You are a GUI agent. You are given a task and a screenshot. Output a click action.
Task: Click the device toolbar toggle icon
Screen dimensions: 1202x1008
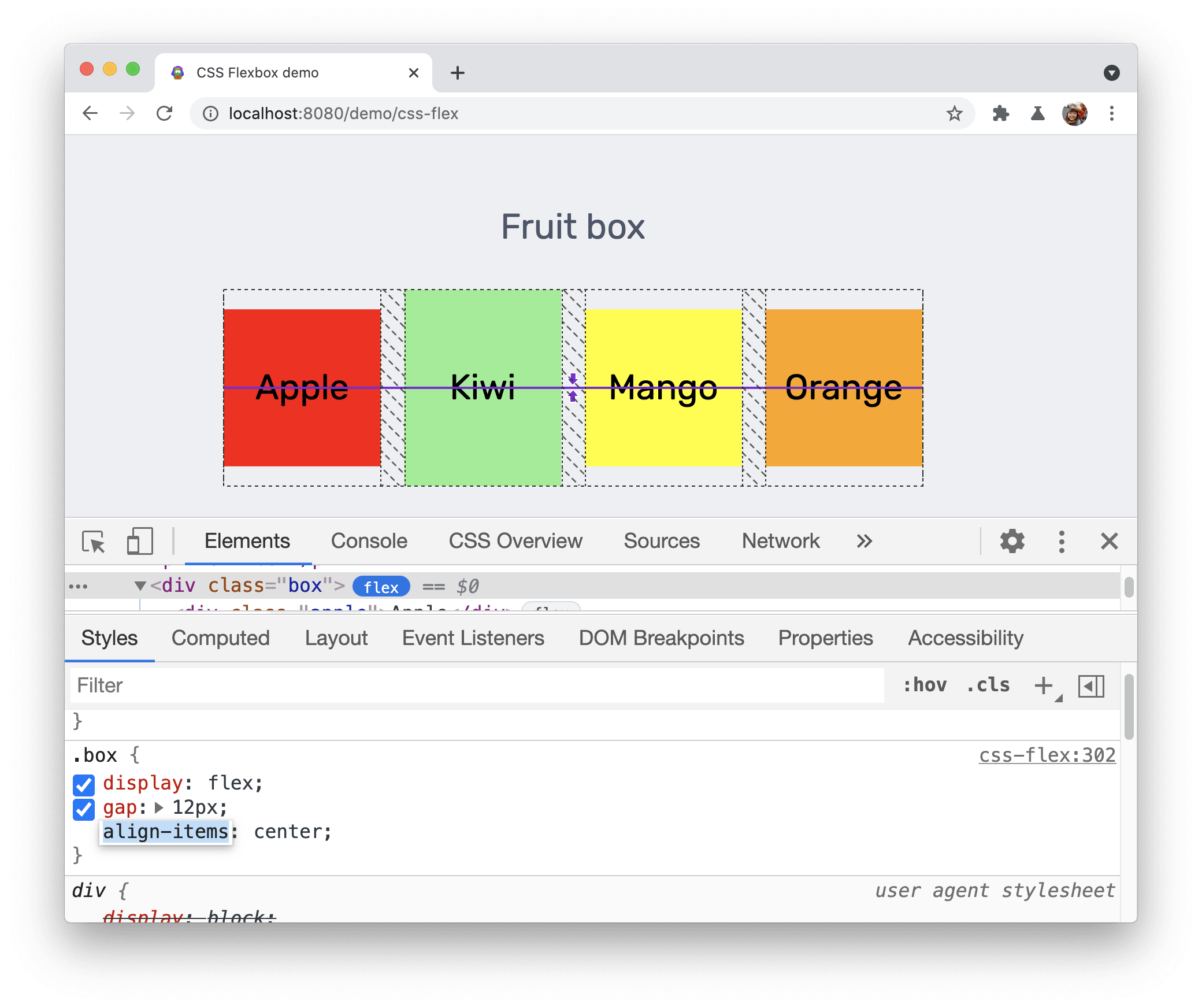pyautogui.click(x=139, y=541)
